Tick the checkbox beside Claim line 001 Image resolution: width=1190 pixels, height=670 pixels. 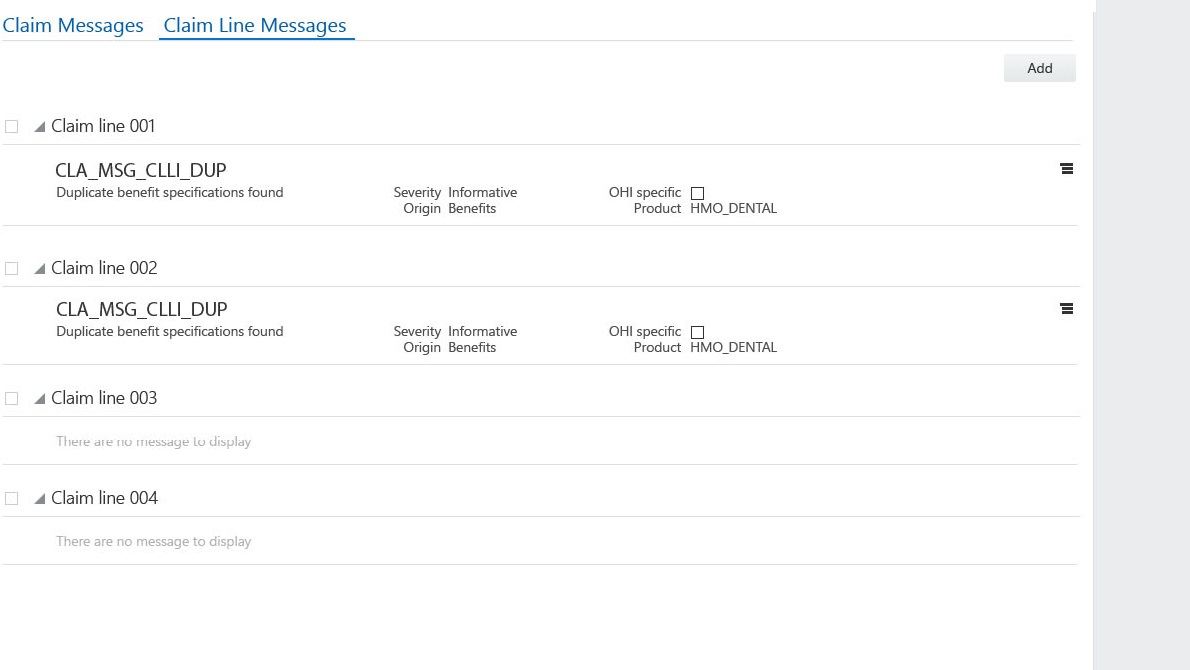(x=11, y=127)
